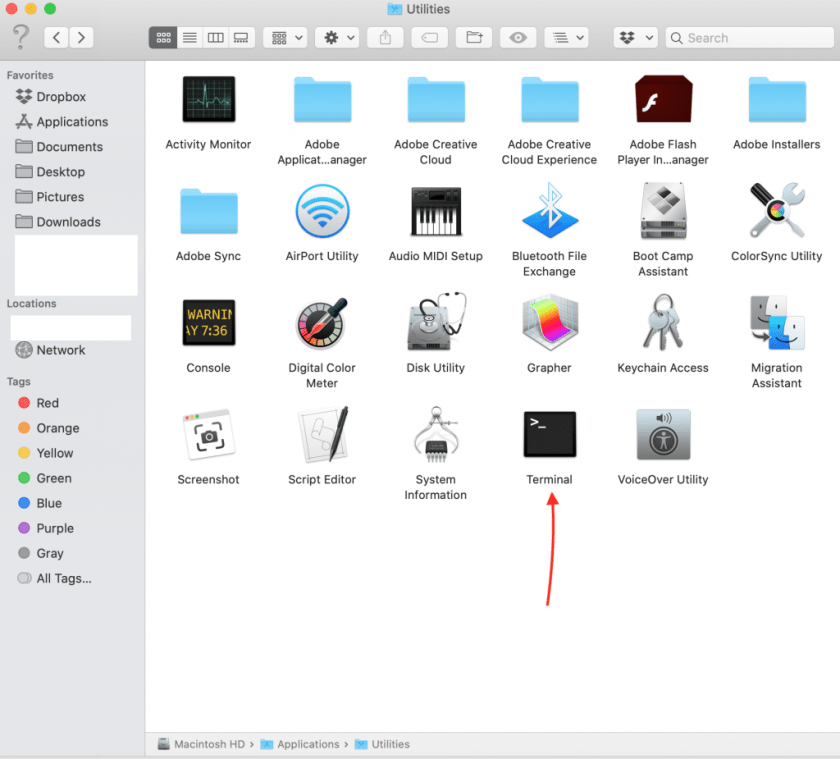Viewport: 840px width, 759px height.
Task: Open the Adobe Creative Cloud folder
Action: tap(436, 101)
